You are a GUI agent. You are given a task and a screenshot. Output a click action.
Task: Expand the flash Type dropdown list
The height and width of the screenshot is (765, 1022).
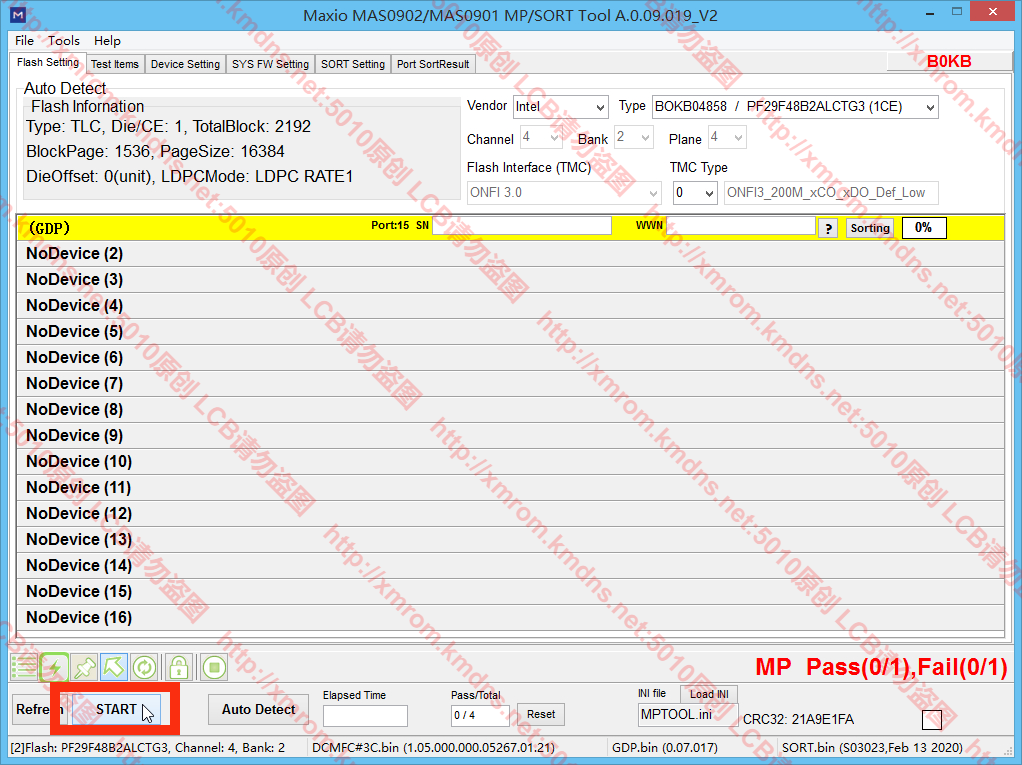795,107
